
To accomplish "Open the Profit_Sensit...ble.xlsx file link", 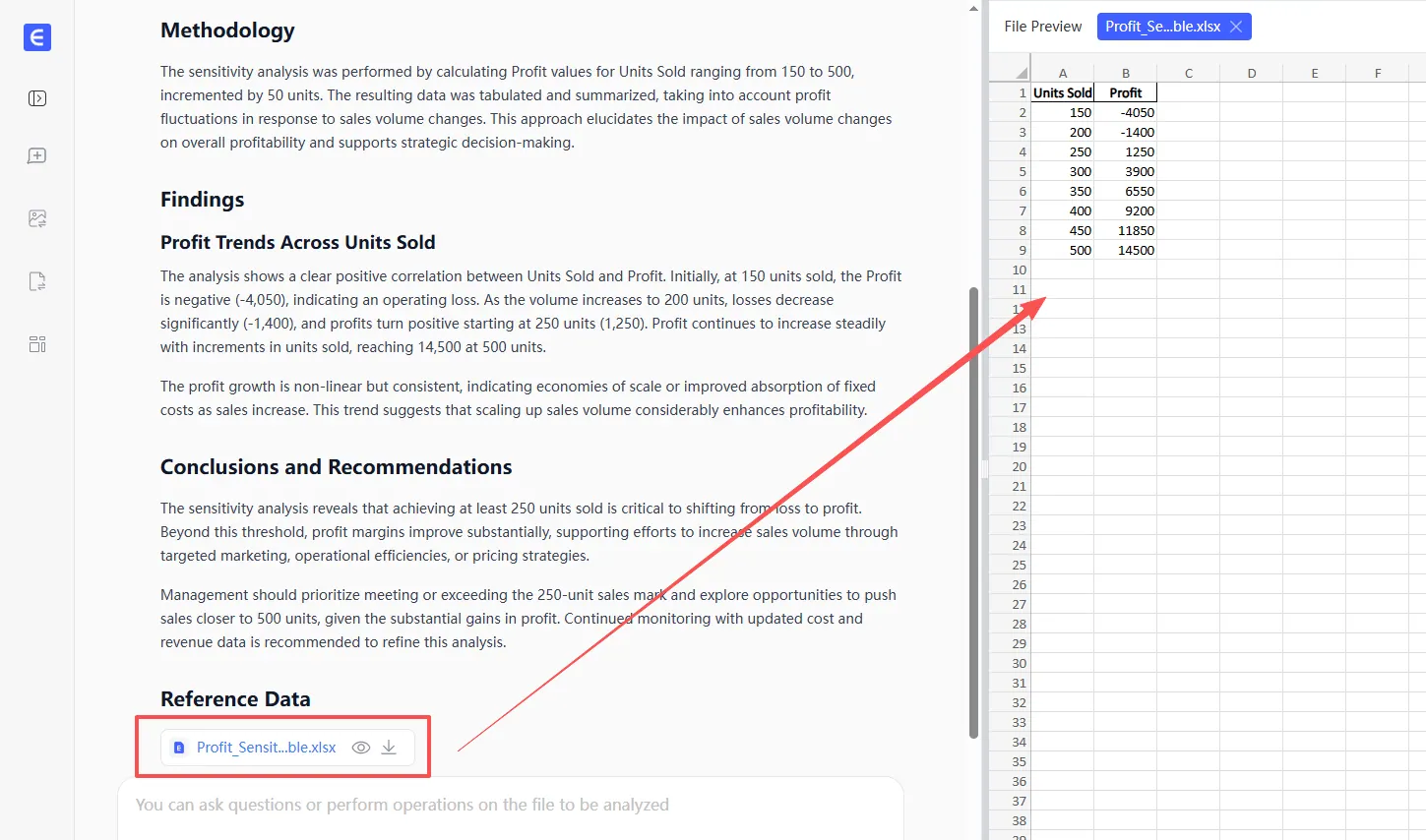I will [266, 748].
